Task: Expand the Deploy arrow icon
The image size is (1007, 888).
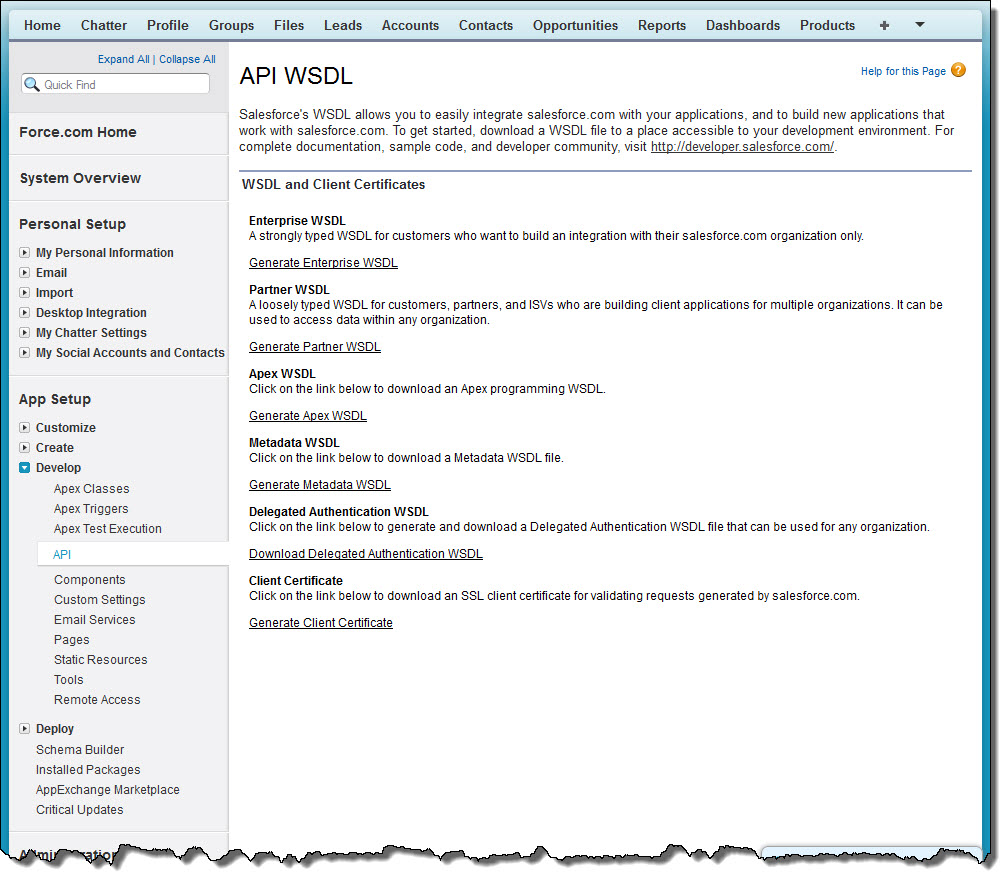Action: coord(24,728)
